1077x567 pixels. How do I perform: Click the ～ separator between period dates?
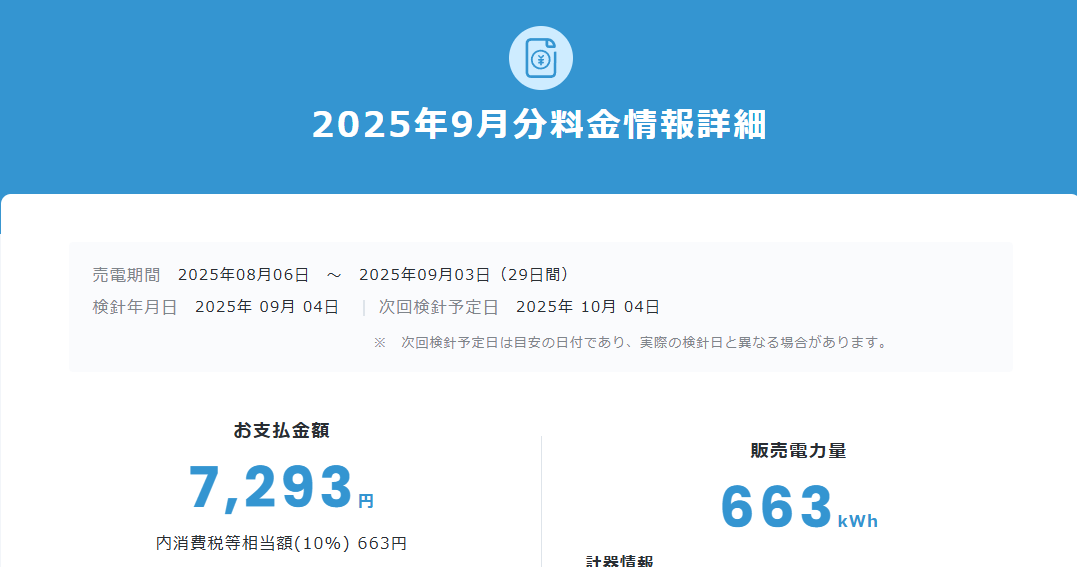pyautogui.click(x=334, y=275)
